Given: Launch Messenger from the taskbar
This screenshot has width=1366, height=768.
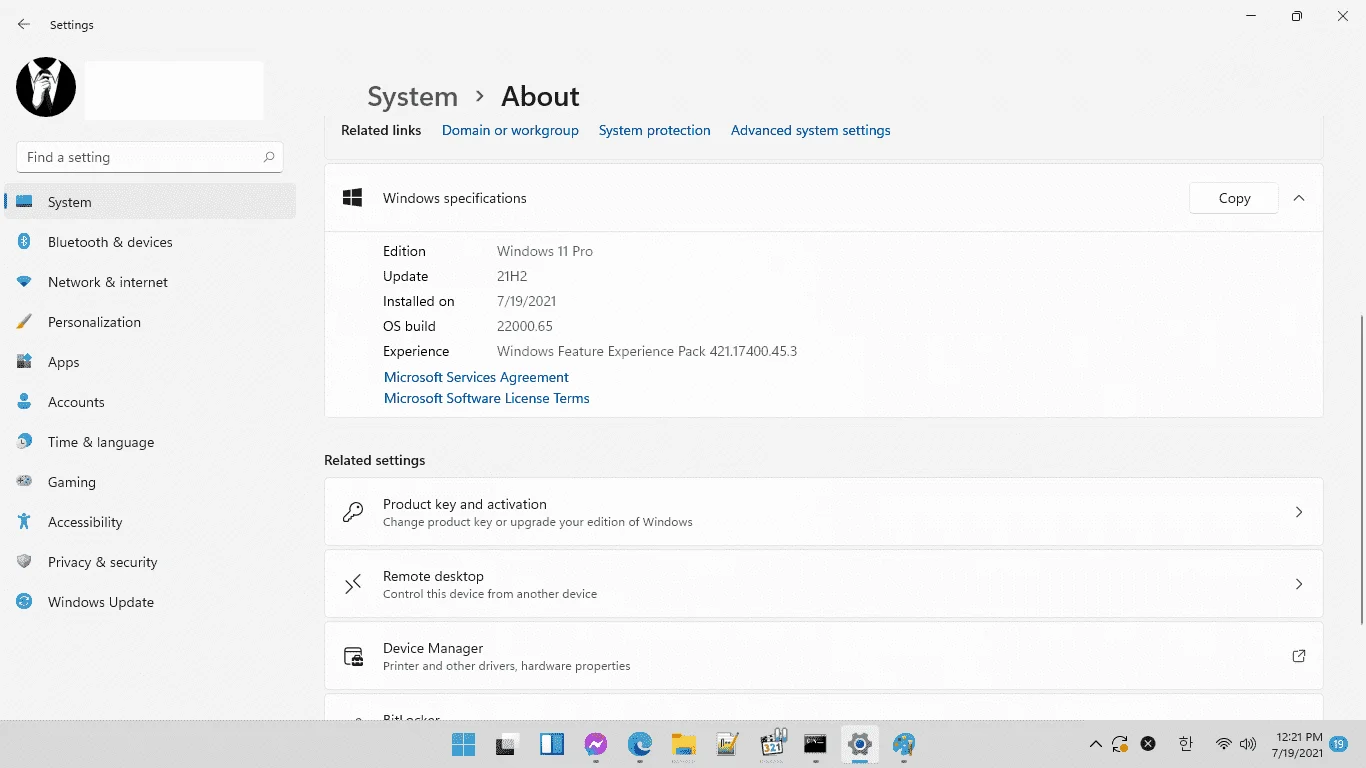Looking at the screenshot, I should 596,744.
